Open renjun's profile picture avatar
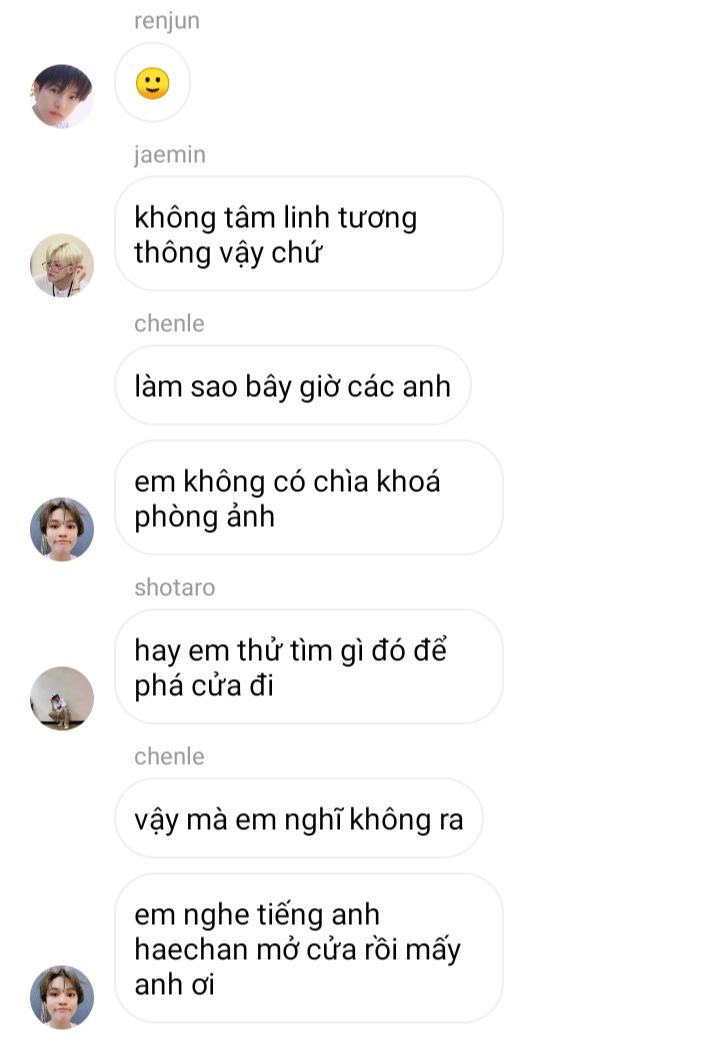Image resolution: width=719 pixels, height=1049 pixels. pyautogui.click(x=62, y=96)
